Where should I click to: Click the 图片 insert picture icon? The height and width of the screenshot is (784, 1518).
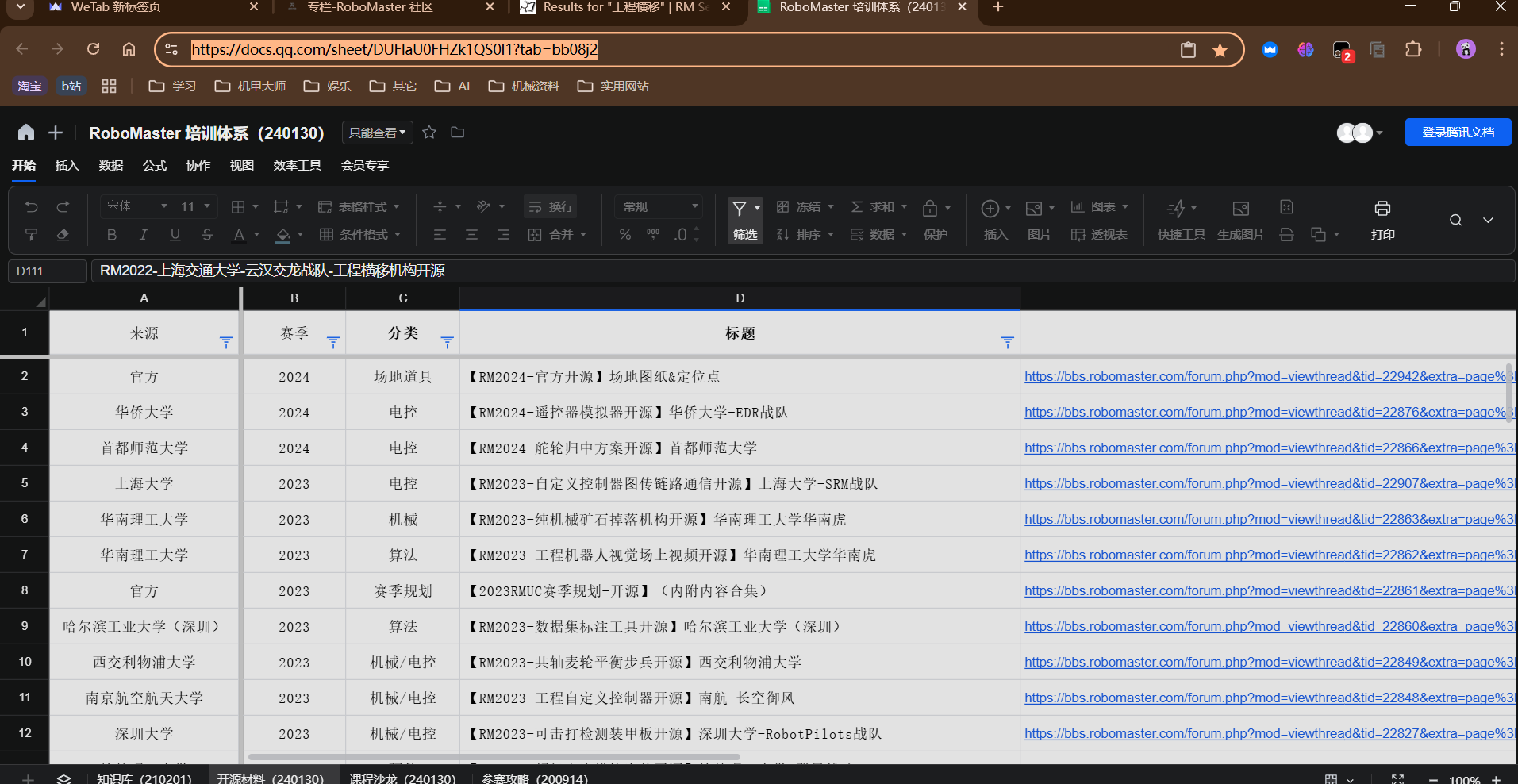click(x=1033, y=209)
